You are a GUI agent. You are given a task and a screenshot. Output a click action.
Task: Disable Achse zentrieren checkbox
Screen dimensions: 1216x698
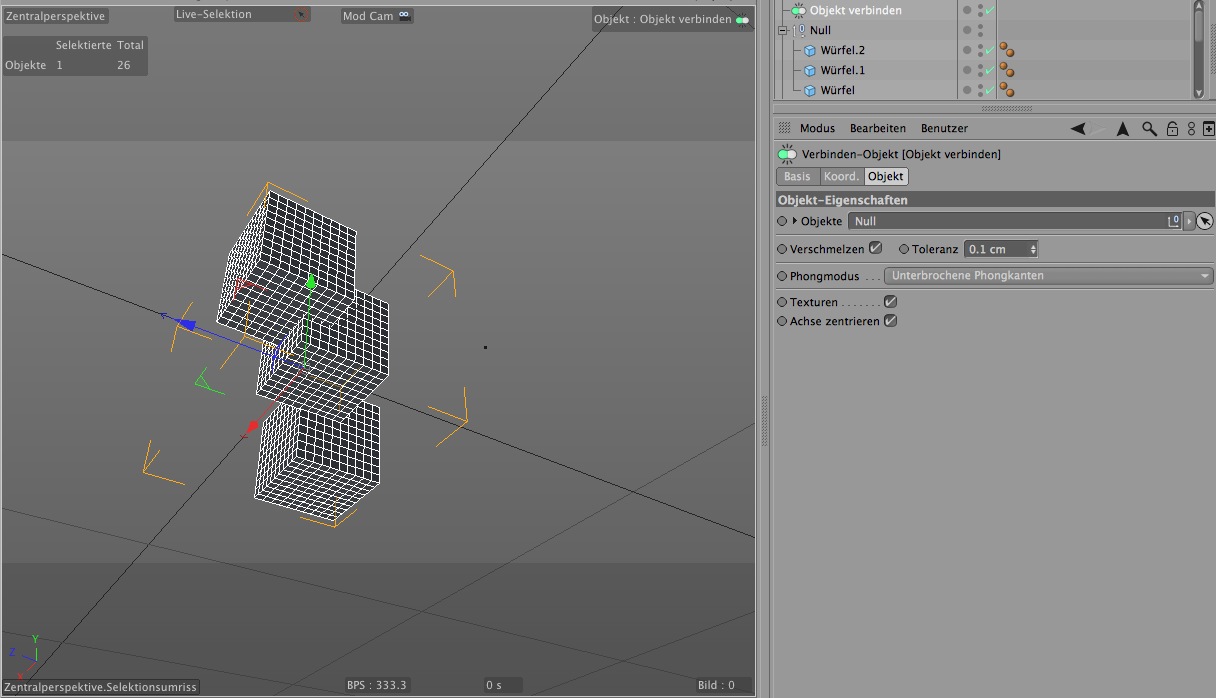pyautogui.click(x=890, y=321)
